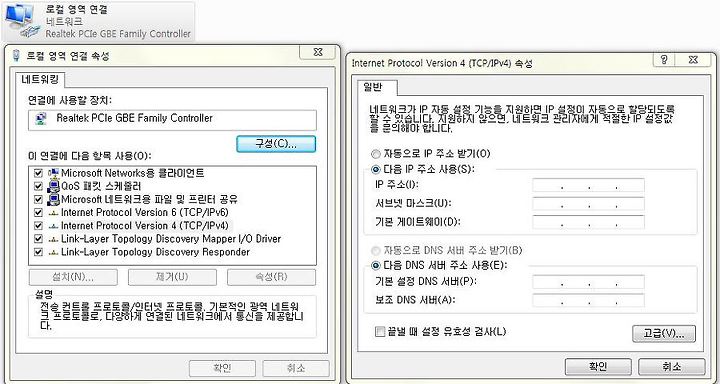720x384 pixels.
Task: Click the 구성(C)... button
Action: point(276,143)
